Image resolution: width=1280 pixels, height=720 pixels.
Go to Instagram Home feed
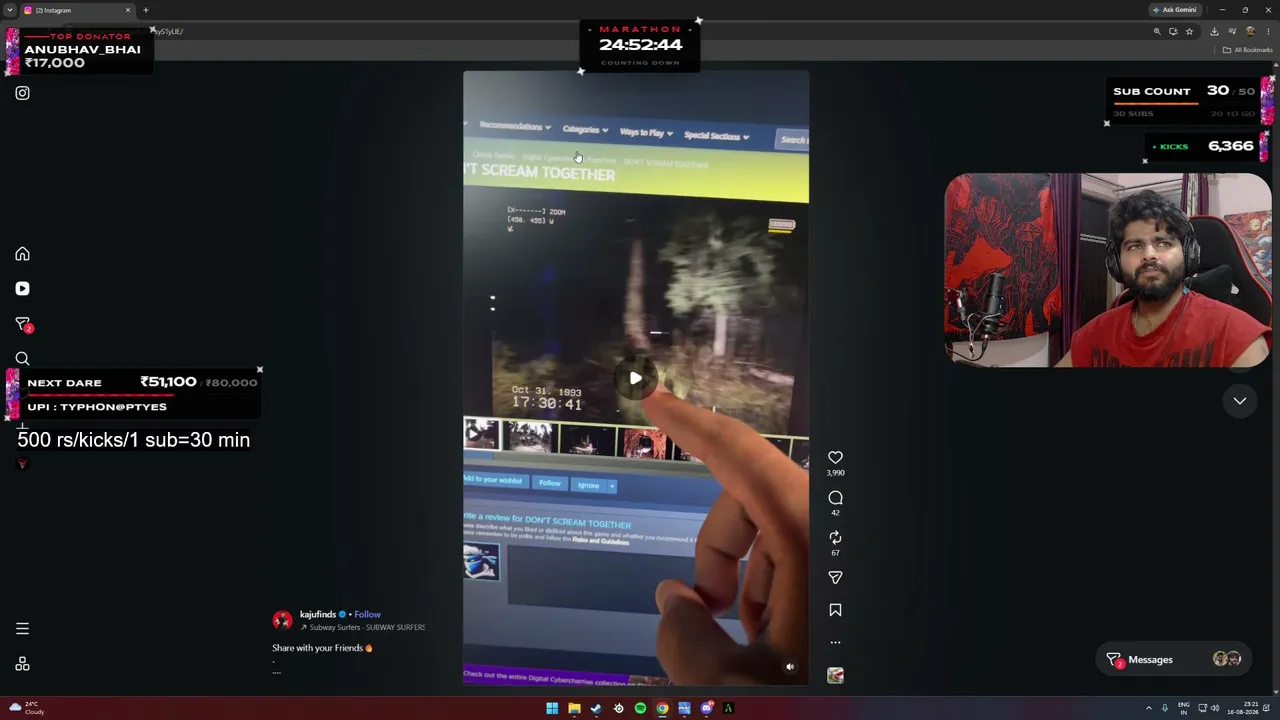click(x=22, y=254)
